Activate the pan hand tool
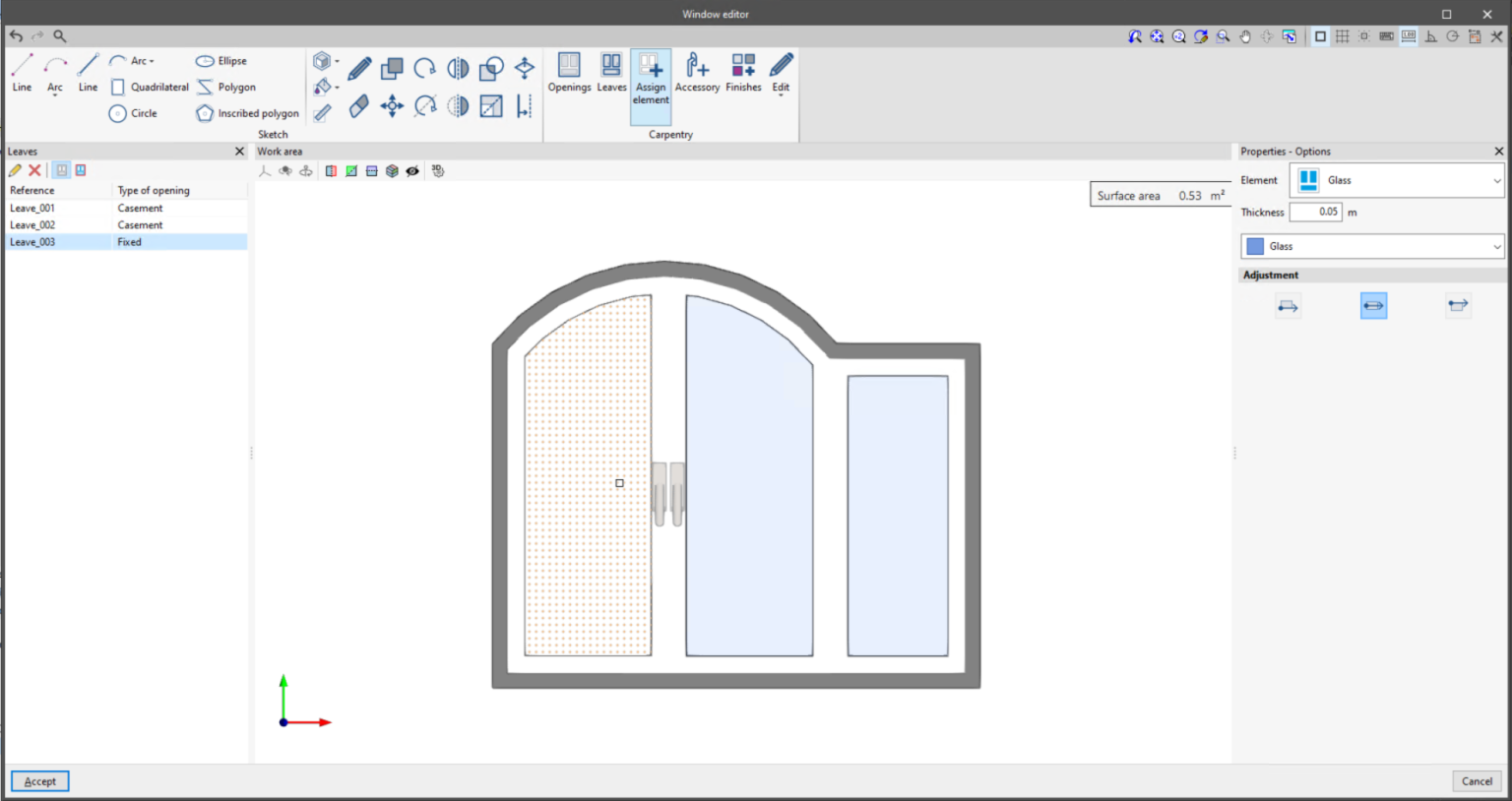1512x801 pixels. click(1244, 36)
